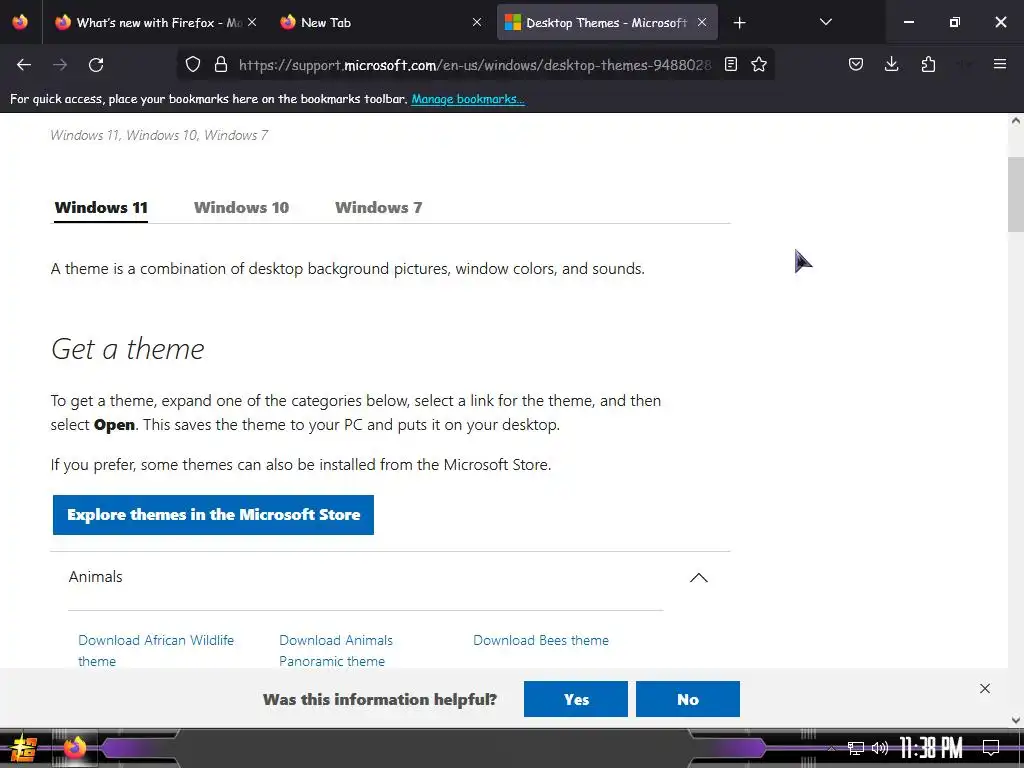This screenshot has height=768, width=1024.
Task: Dismiss the feedback bar with its X
Action: click(985, 688)
